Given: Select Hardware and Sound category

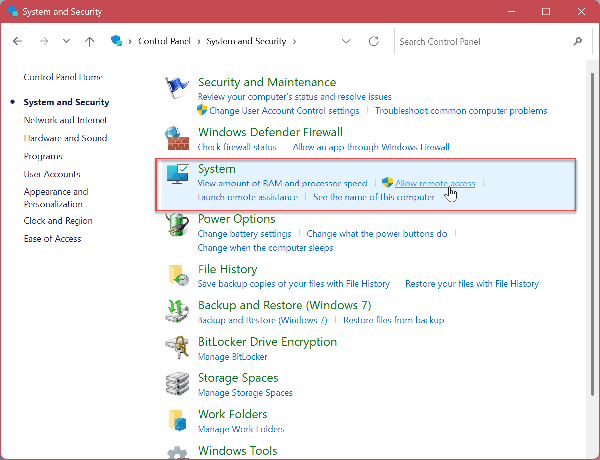Looking at the screenshot, I should point(65,138).
